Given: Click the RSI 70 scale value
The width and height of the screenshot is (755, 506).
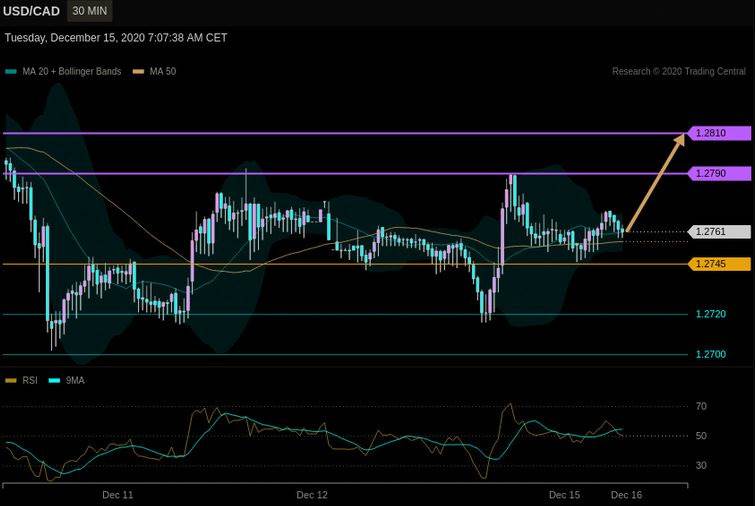Looking at the screenshot, I should (701, 406).
